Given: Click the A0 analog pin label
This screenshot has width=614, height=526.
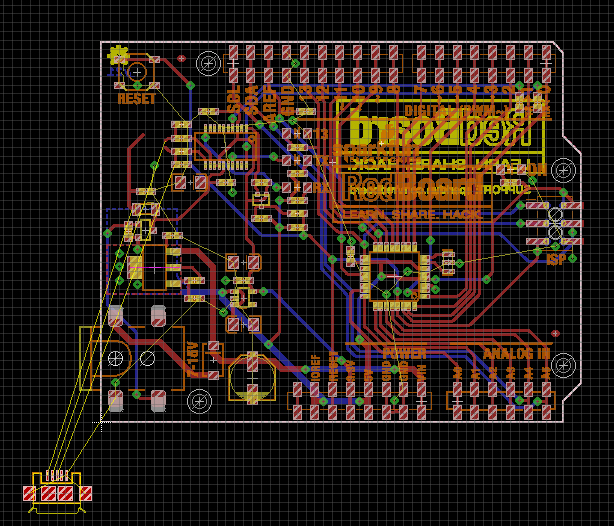Looking at the screenshot, I should [x=457, y=373].
